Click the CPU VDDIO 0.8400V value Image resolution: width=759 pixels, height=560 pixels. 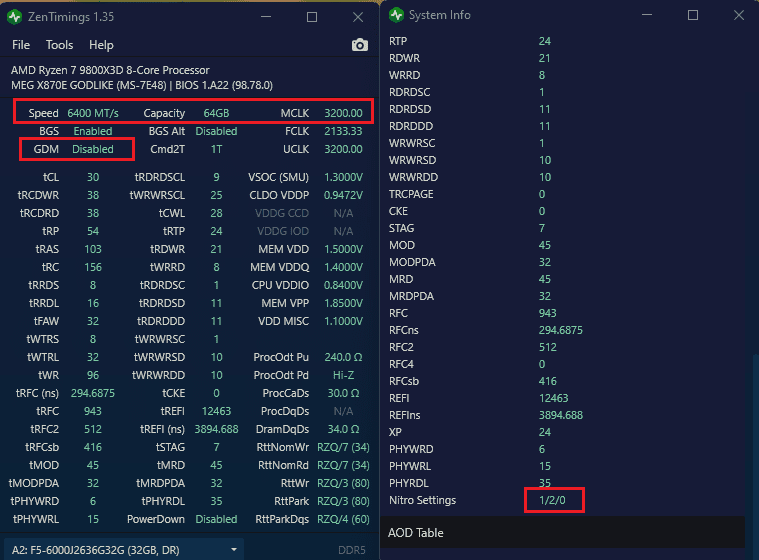[x=343, y=285]
